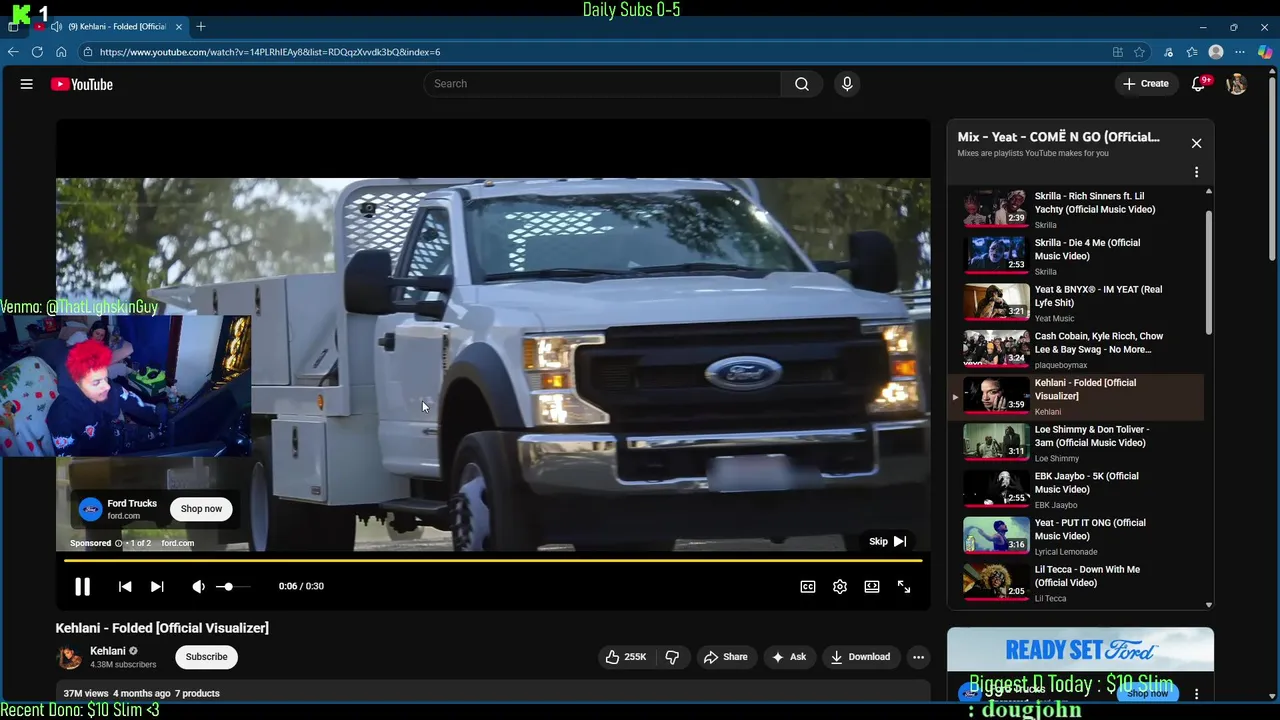The width and height of the screenshot is (1280, 720).
Task: Click Shop now on Ford Trucks ad
Action: 201,509
